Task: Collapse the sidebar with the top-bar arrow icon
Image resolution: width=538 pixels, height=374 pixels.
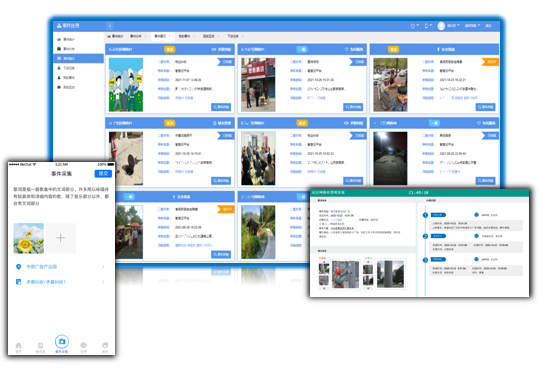Action: click(109, 26)
